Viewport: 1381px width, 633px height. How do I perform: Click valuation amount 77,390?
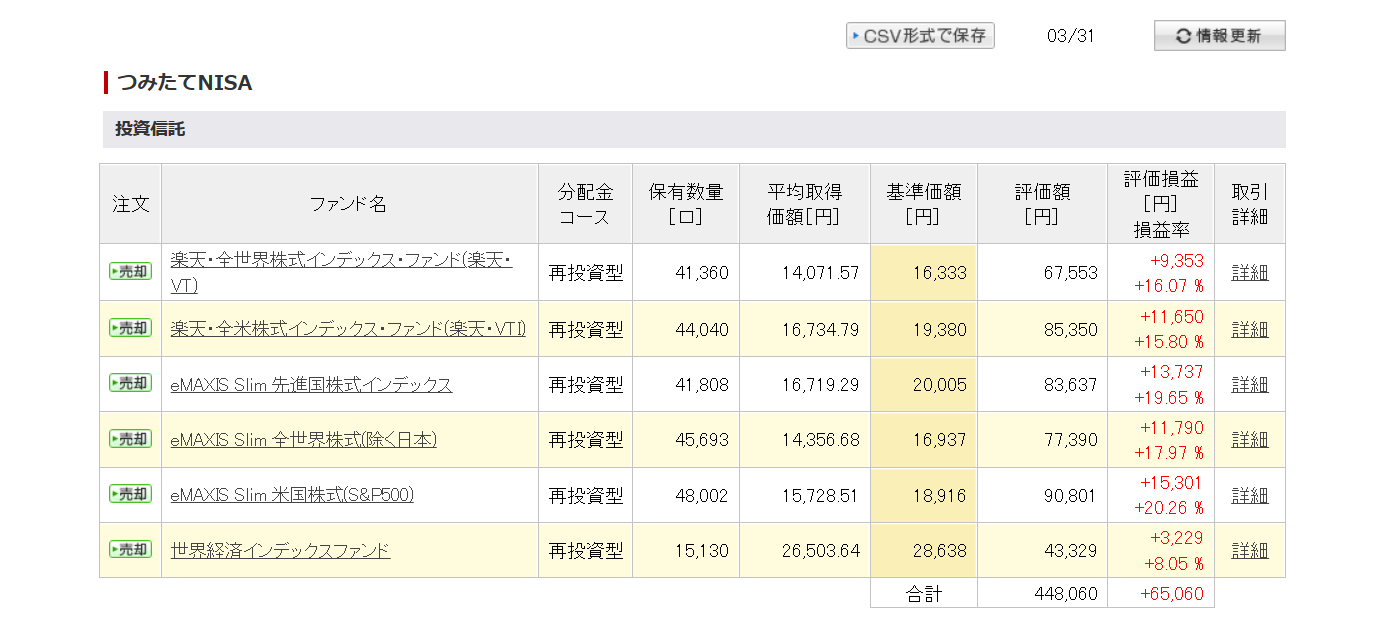click(1069, 440)
